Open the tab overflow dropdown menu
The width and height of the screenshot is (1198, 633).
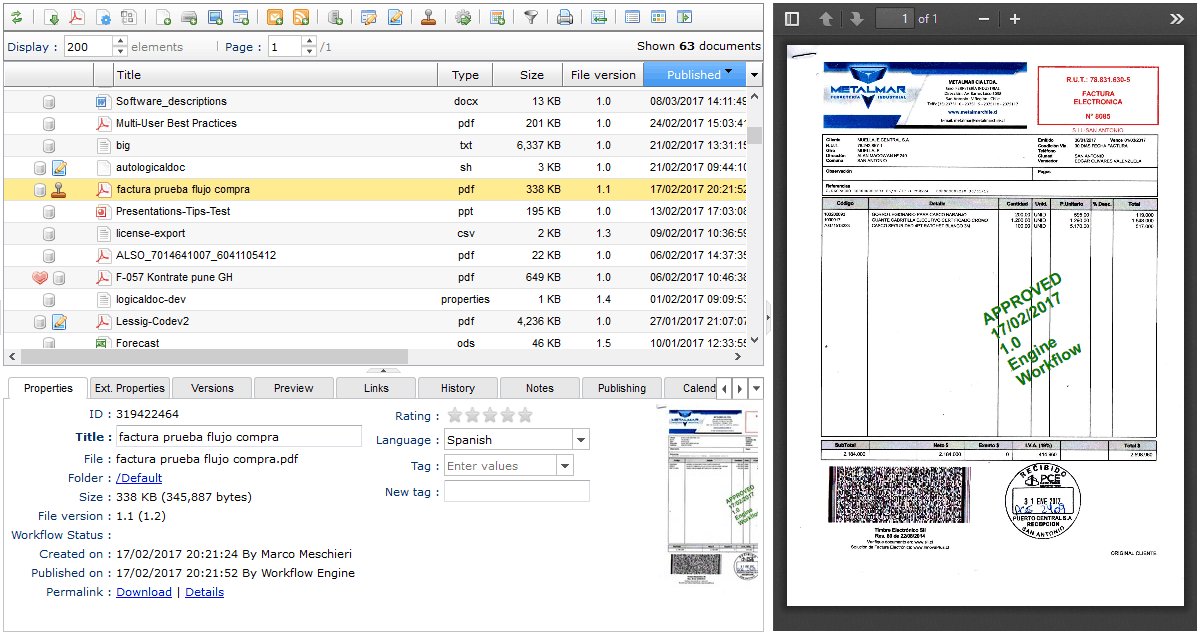pos(756,388)
